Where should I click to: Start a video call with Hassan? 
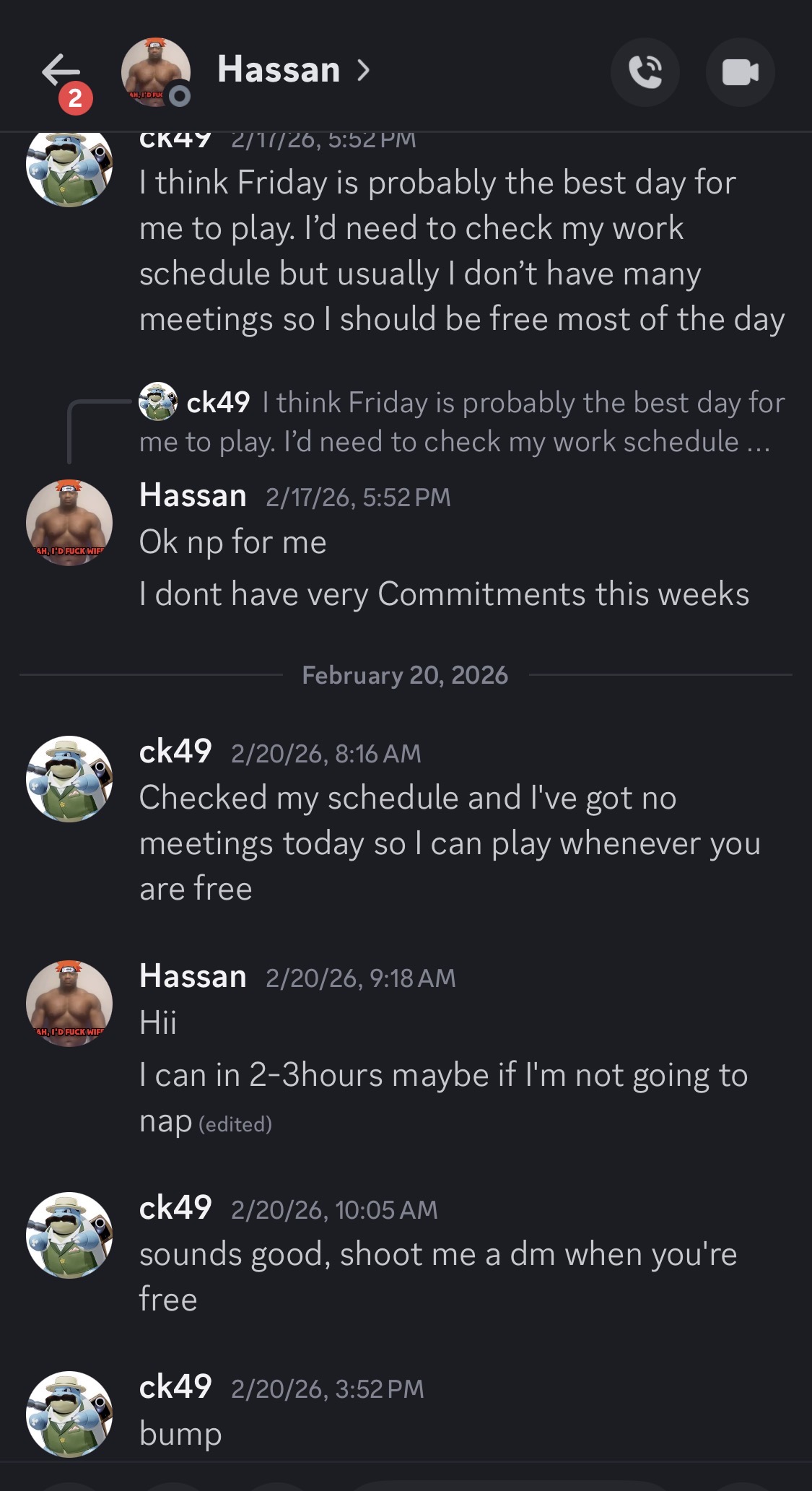[740, 72]
